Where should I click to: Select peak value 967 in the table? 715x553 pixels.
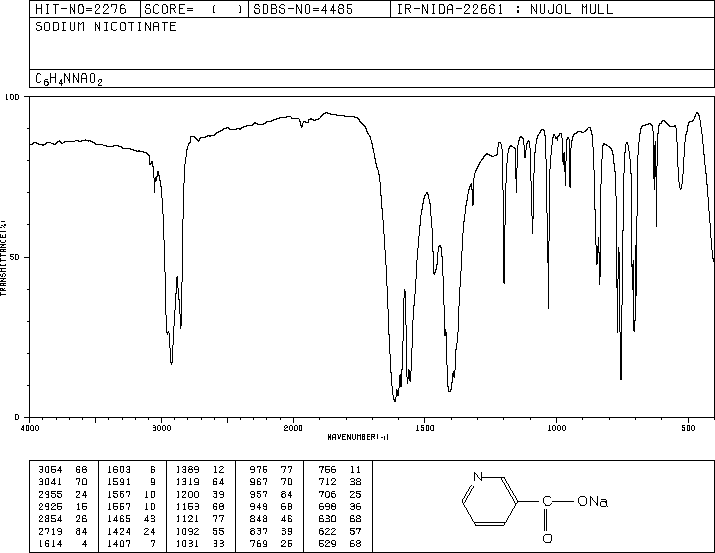(x=259, y=481)
